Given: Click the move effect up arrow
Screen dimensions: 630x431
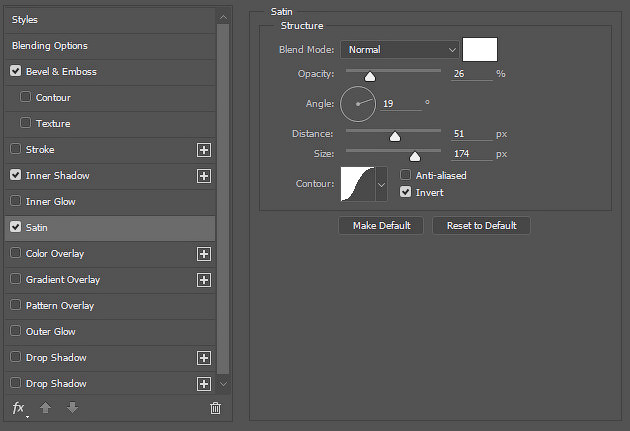Looking at the screenshot, I should (45, 408).
